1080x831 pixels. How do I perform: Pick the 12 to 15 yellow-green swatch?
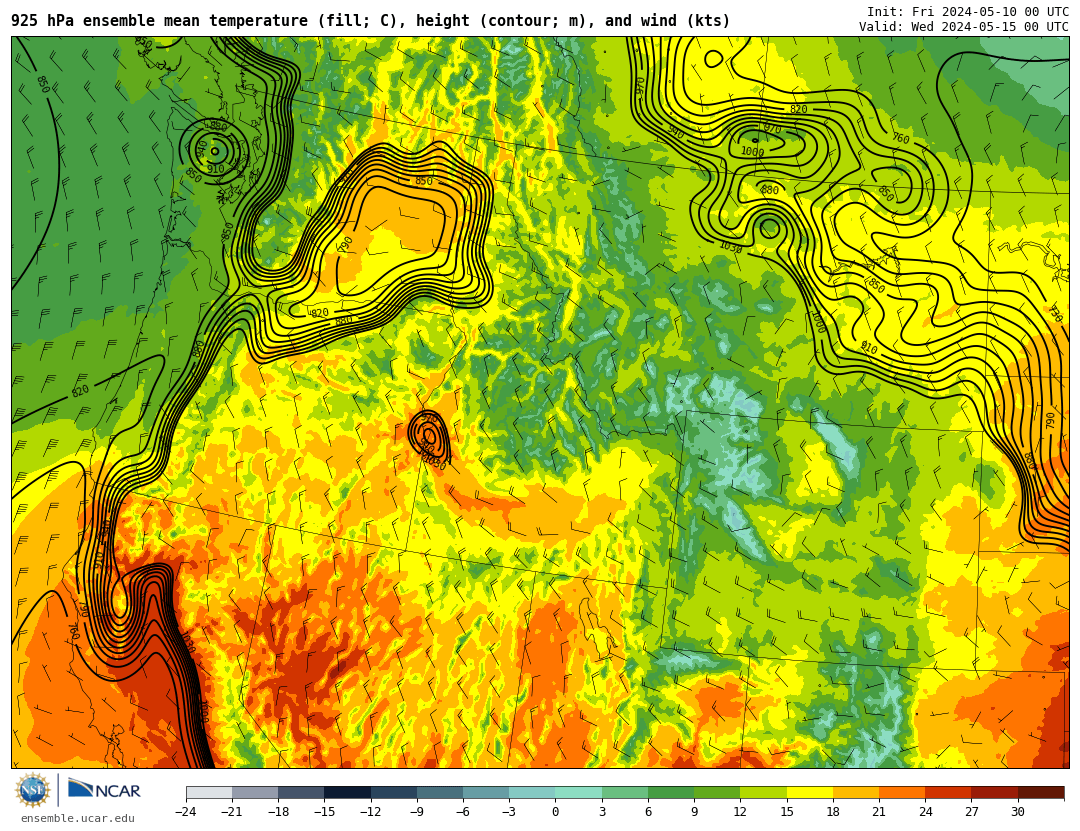pyautogui.click(x=763, y=792)
